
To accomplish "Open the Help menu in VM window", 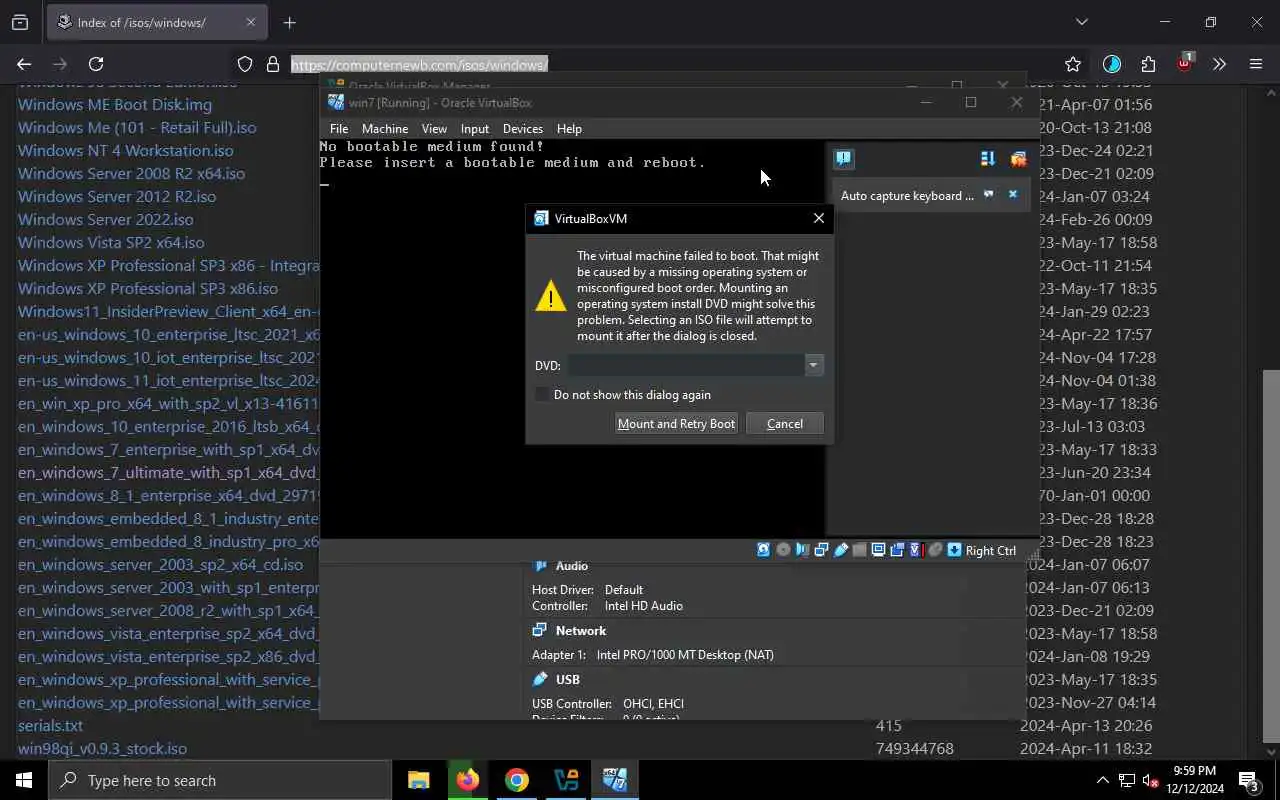I will point(569,128).
